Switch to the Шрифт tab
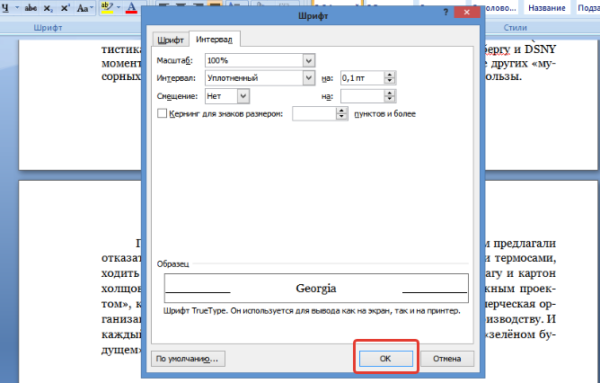 pos(171,40)
